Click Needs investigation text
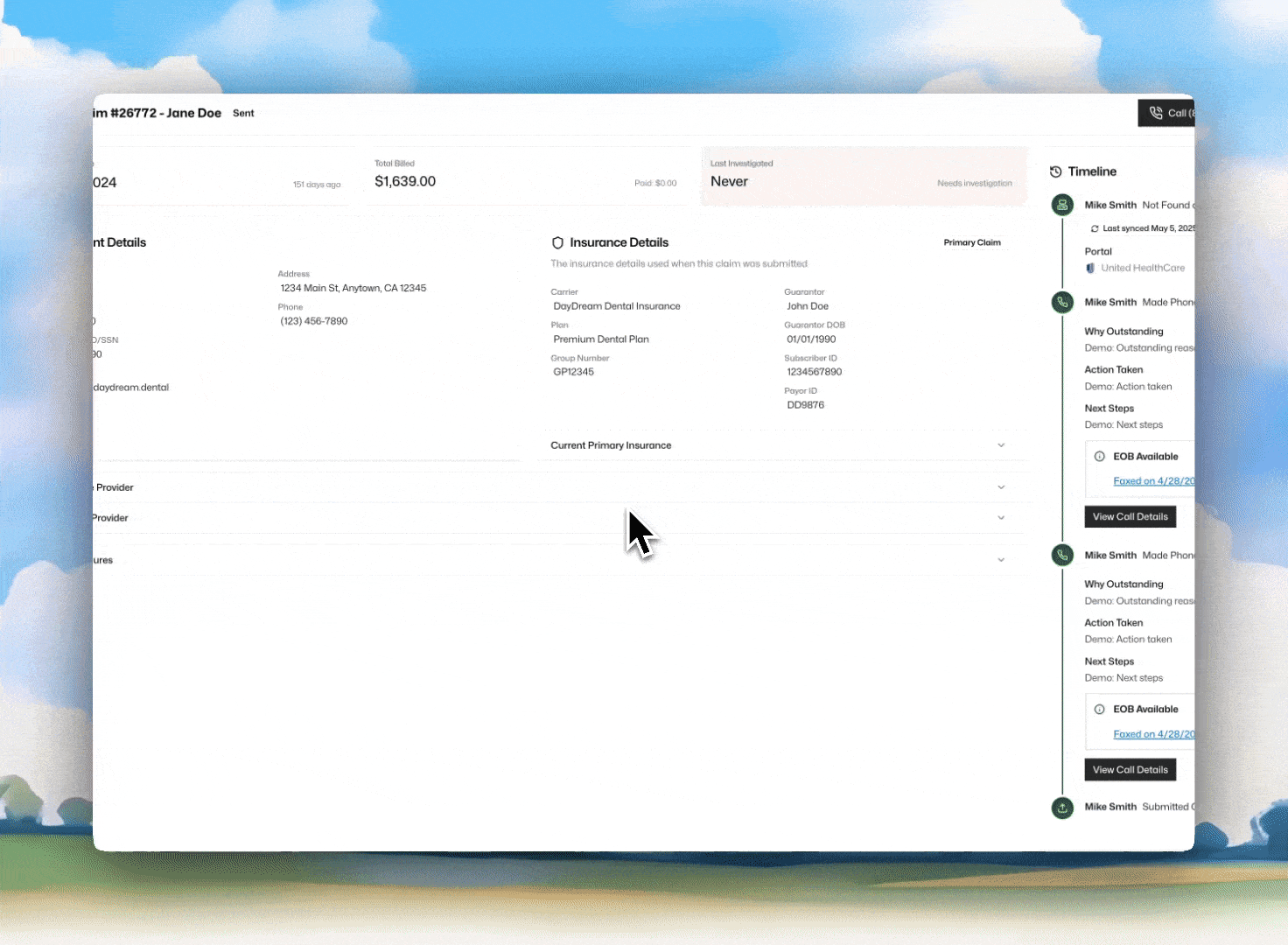 coord(975,184)
